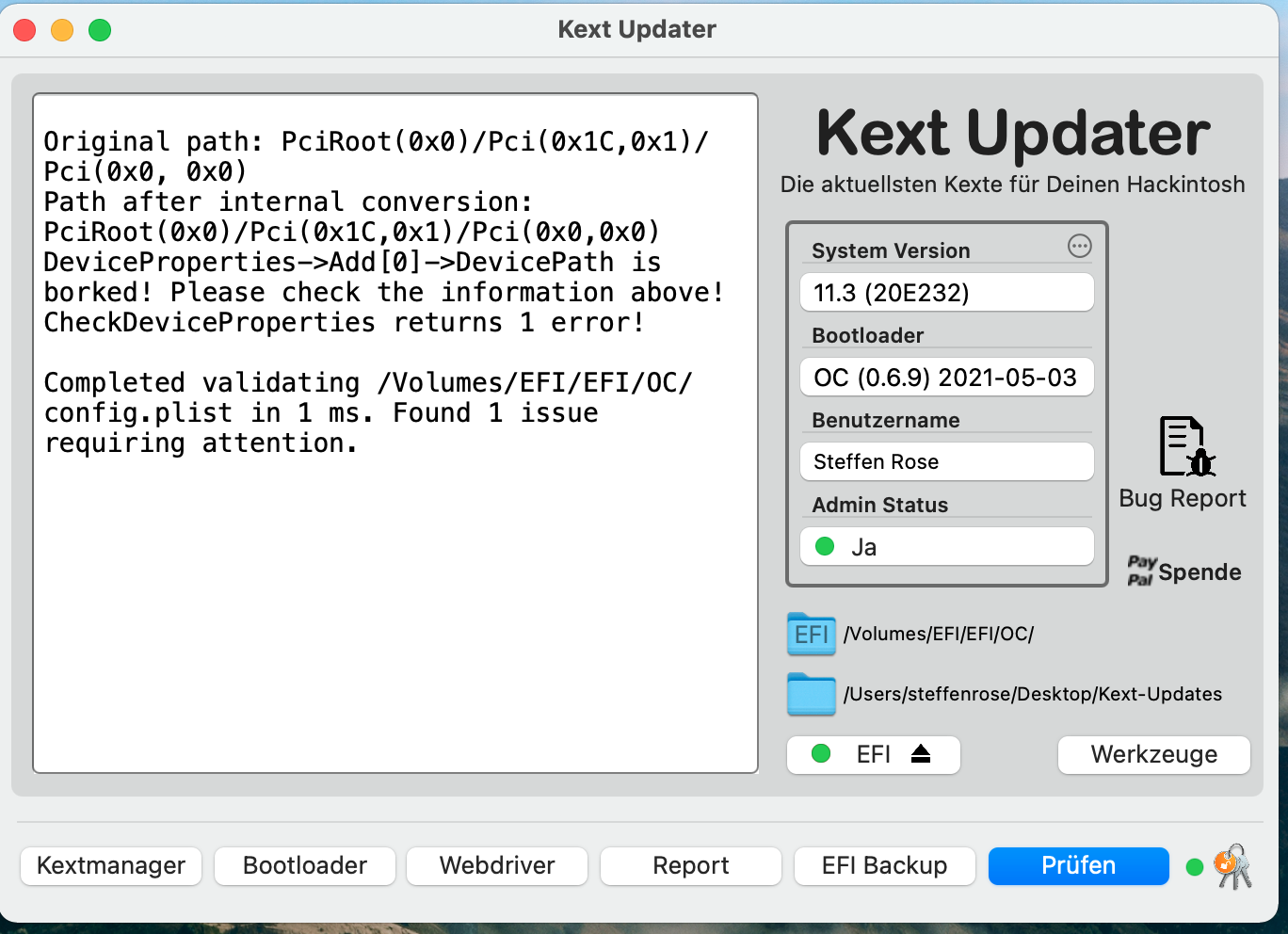Image resolution: width=1288 pixels, height=934 pixels.
Task: Open the Kextmanager
Action: (111, 866)
